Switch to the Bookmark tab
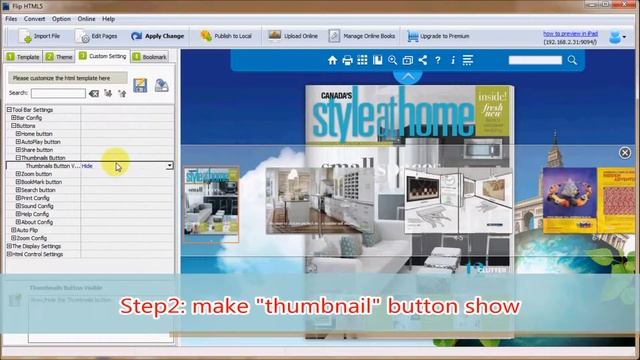The image size is (640, 360). tap(150, 57)
